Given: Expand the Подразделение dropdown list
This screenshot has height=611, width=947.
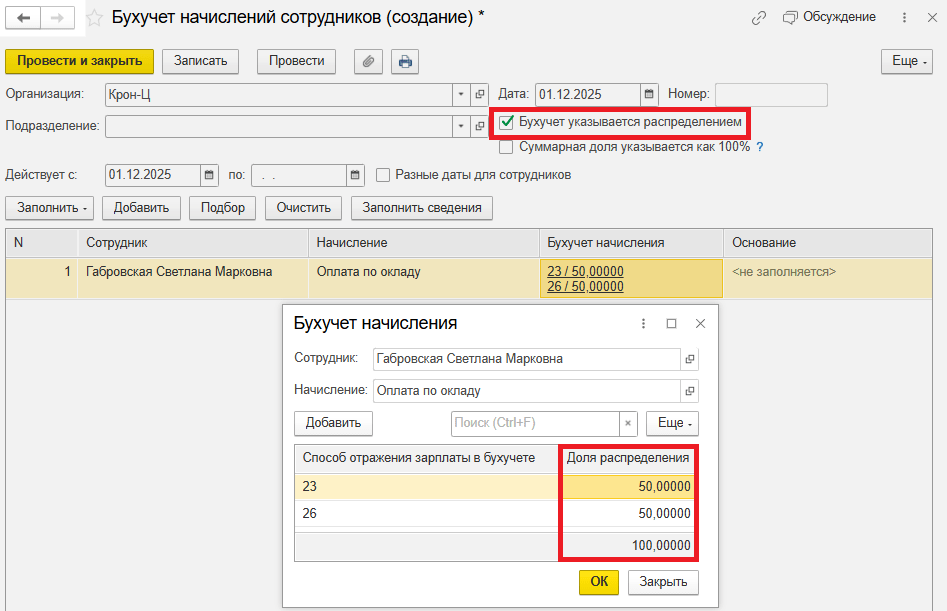Looking at the screenshot, I should [x=461, y=126].
